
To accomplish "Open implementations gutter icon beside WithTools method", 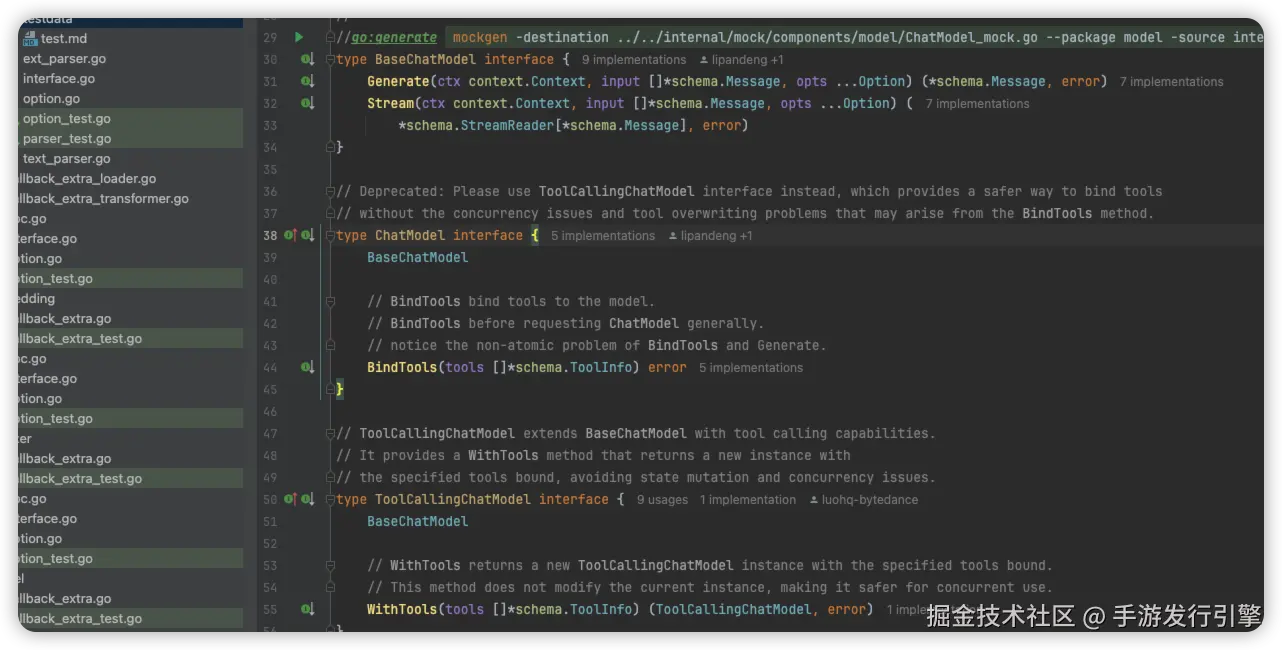I will [x=308, y=610].
